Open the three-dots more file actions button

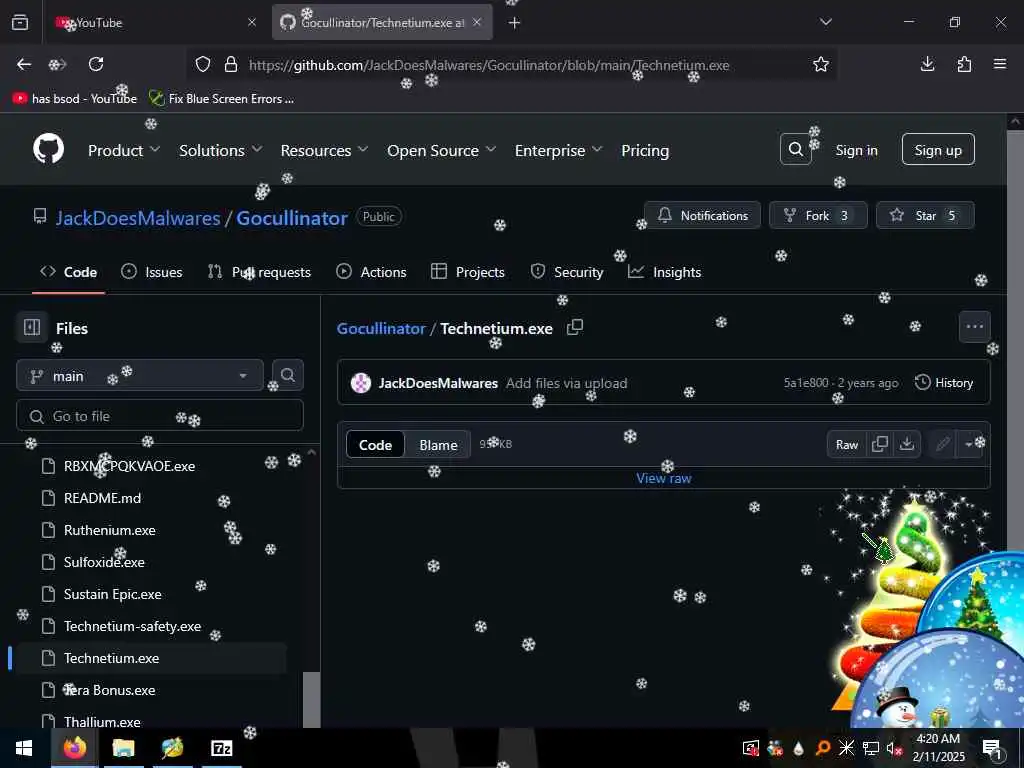[x=974, y=327]
